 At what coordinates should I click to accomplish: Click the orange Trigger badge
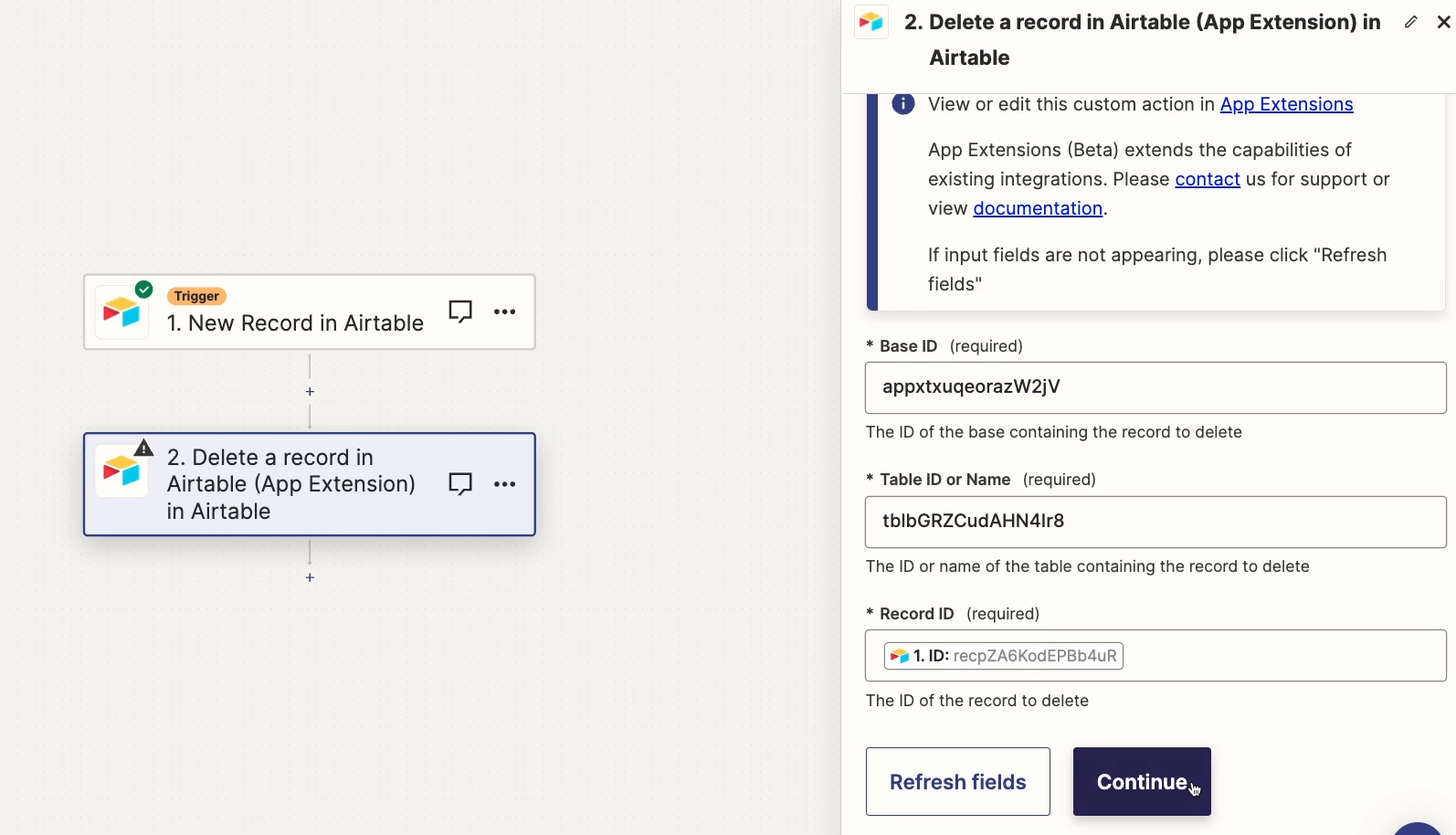[x=197, y=296]
